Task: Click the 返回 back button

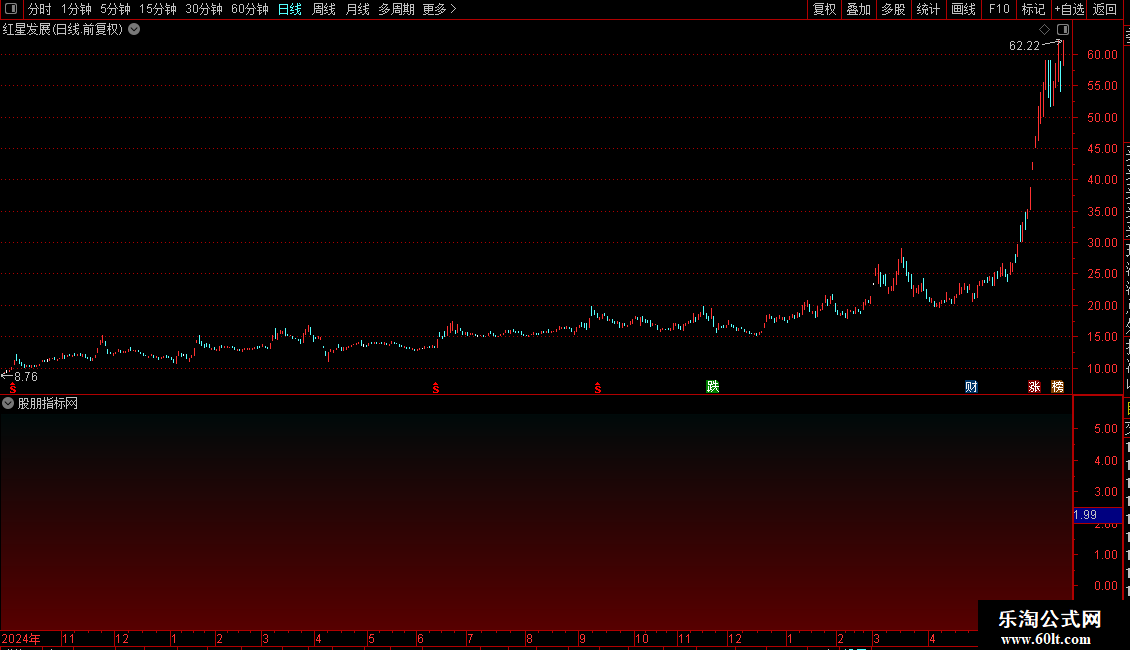Action: coord(1105,9)
